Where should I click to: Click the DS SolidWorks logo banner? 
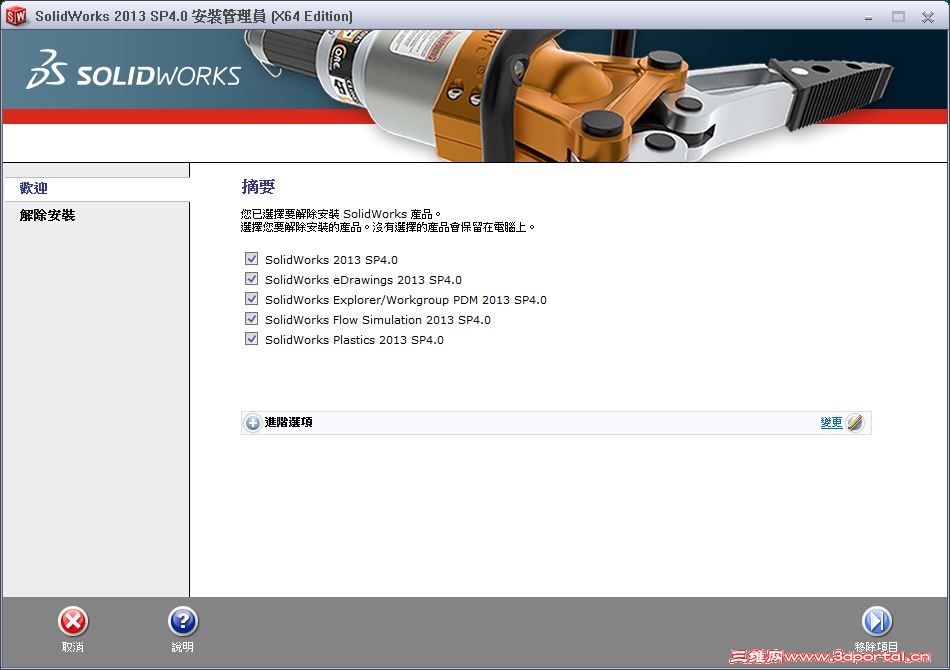pos(133,71)
